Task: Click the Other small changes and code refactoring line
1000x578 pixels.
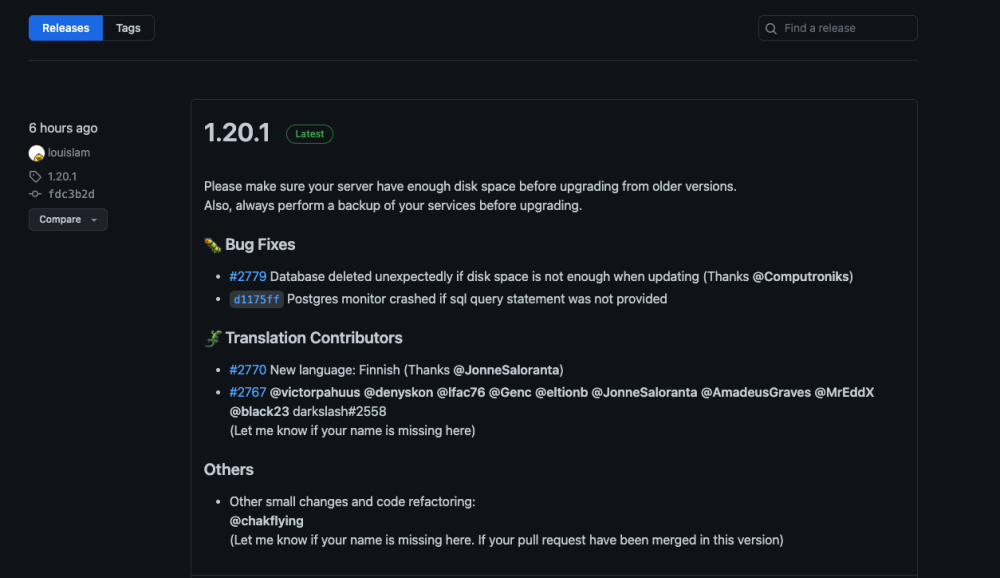Action: [x=353, y=501]
